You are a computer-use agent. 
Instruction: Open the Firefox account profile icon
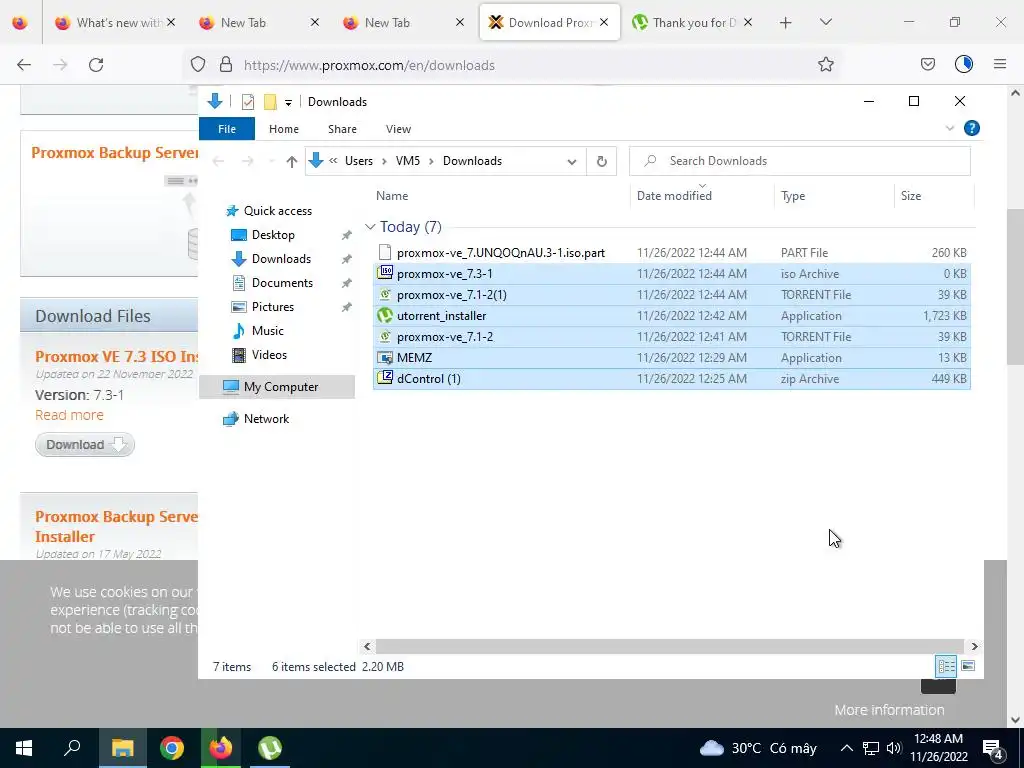pos(963,64)
